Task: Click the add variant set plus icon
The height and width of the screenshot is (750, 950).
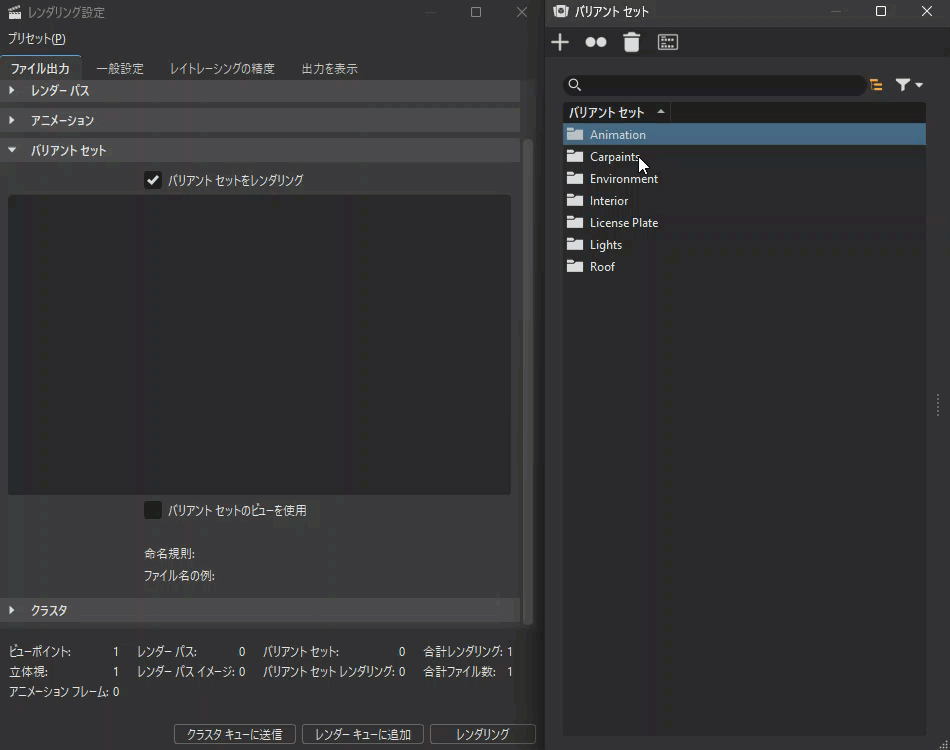Action: (560, 42)
